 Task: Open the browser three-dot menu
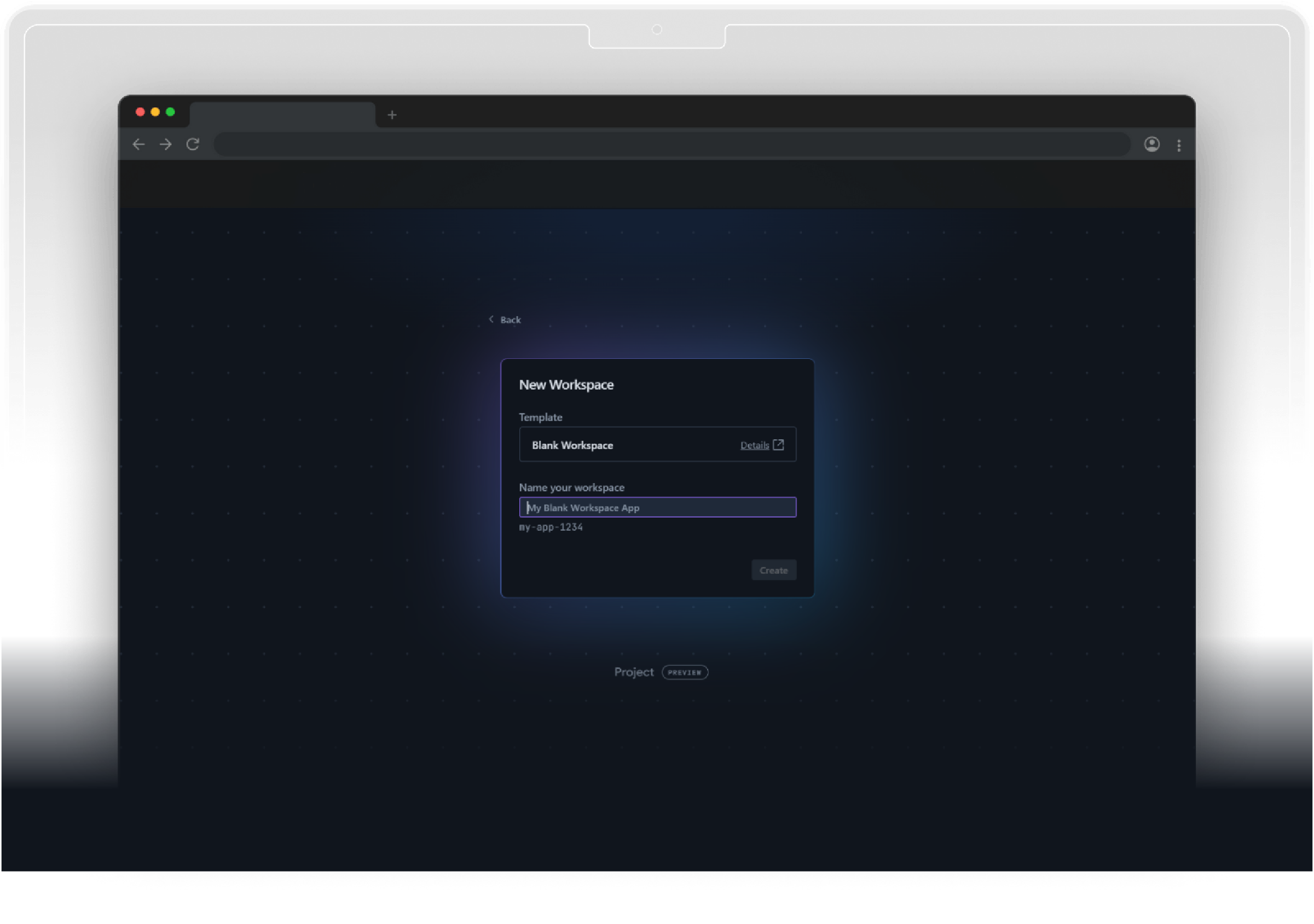tap(1179, 146)
